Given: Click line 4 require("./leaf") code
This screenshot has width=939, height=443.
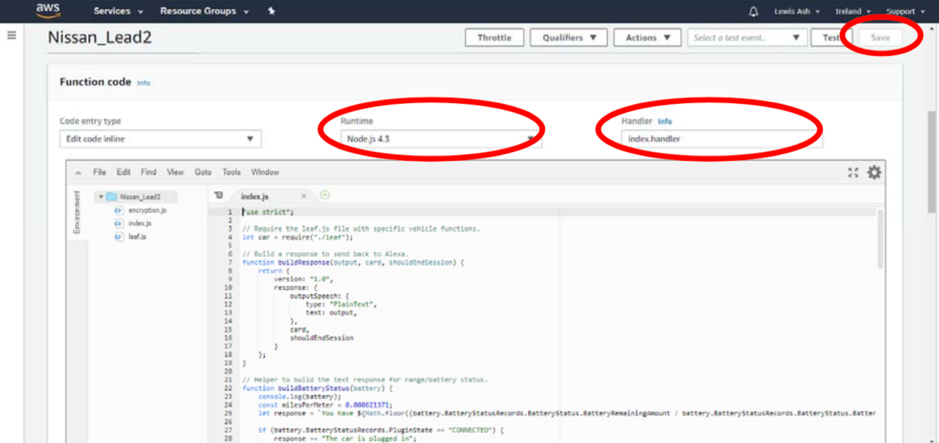Looking at the screenshot, I should click(298, 237).
